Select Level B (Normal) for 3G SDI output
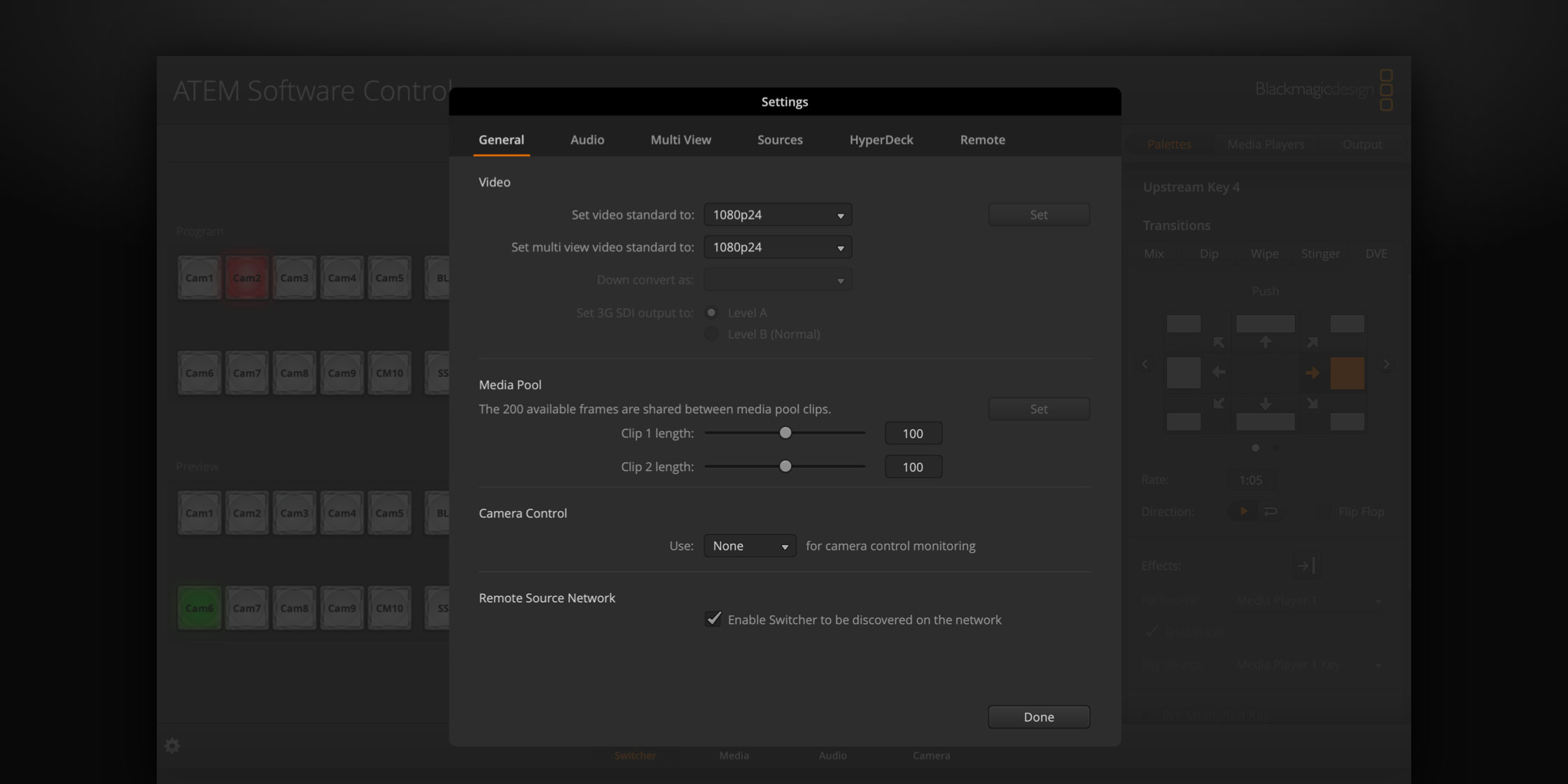1568x784 pixels. pyautogui.click(x=711, y=334)
